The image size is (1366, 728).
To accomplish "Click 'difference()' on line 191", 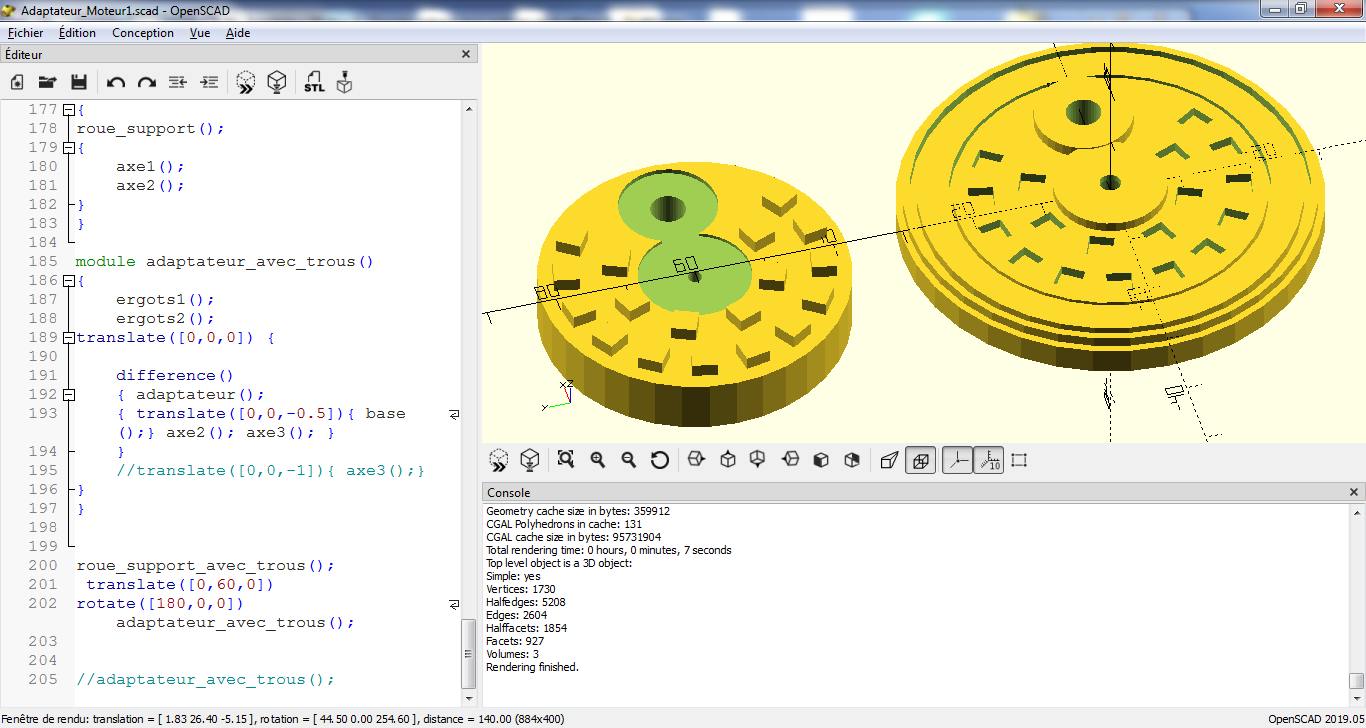I will [x=175, y=376].
